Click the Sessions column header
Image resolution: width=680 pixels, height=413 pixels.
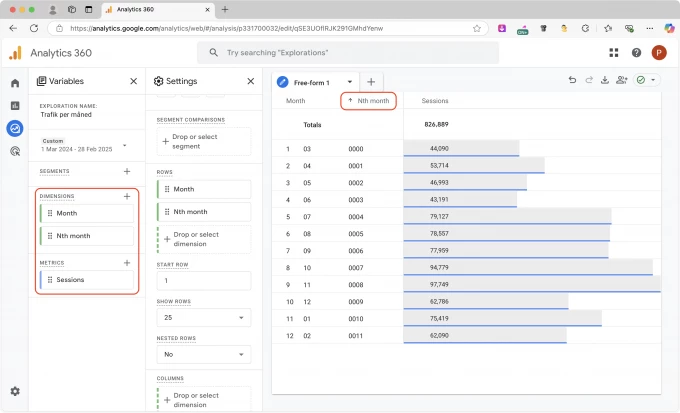point(435,101)
